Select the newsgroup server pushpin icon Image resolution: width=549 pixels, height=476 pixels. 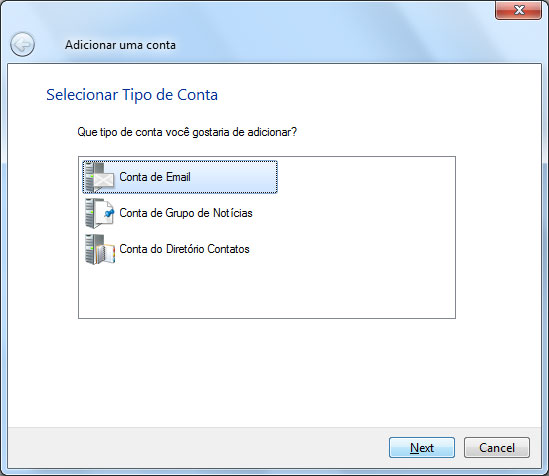tap(100, 213)
